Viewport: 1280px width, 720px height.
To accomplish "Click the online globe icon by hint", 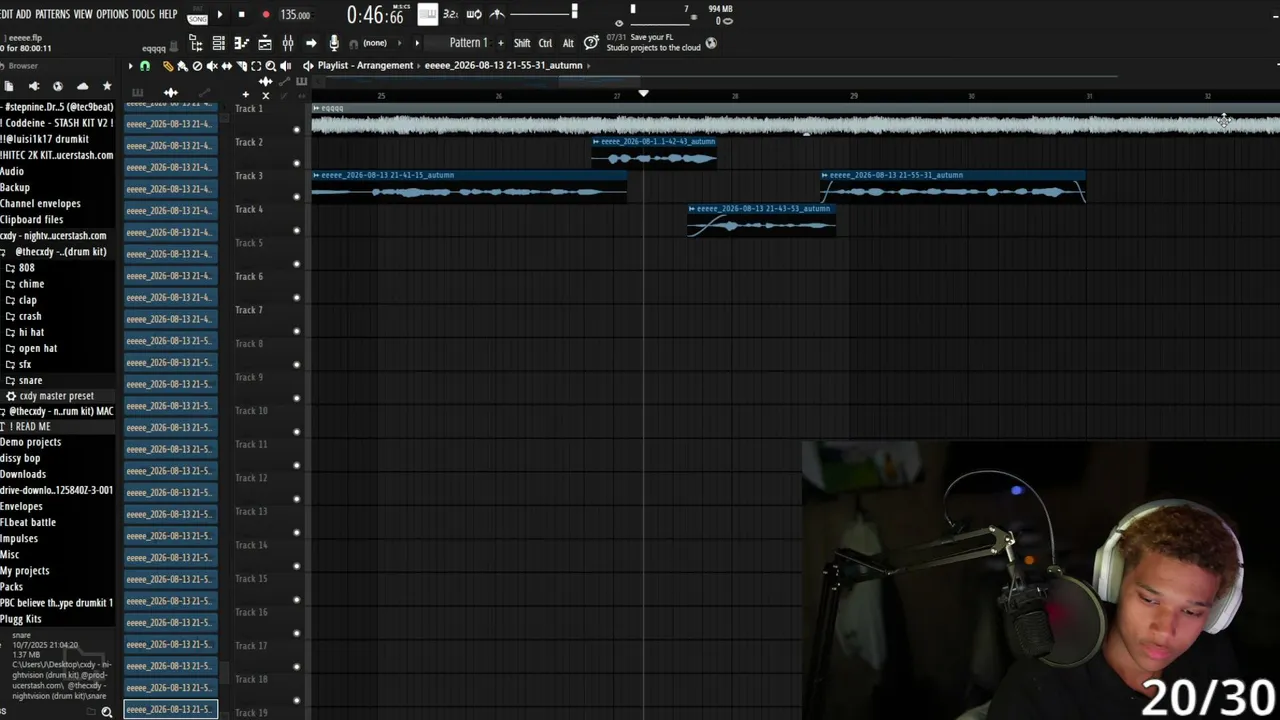I will point(711,43).
